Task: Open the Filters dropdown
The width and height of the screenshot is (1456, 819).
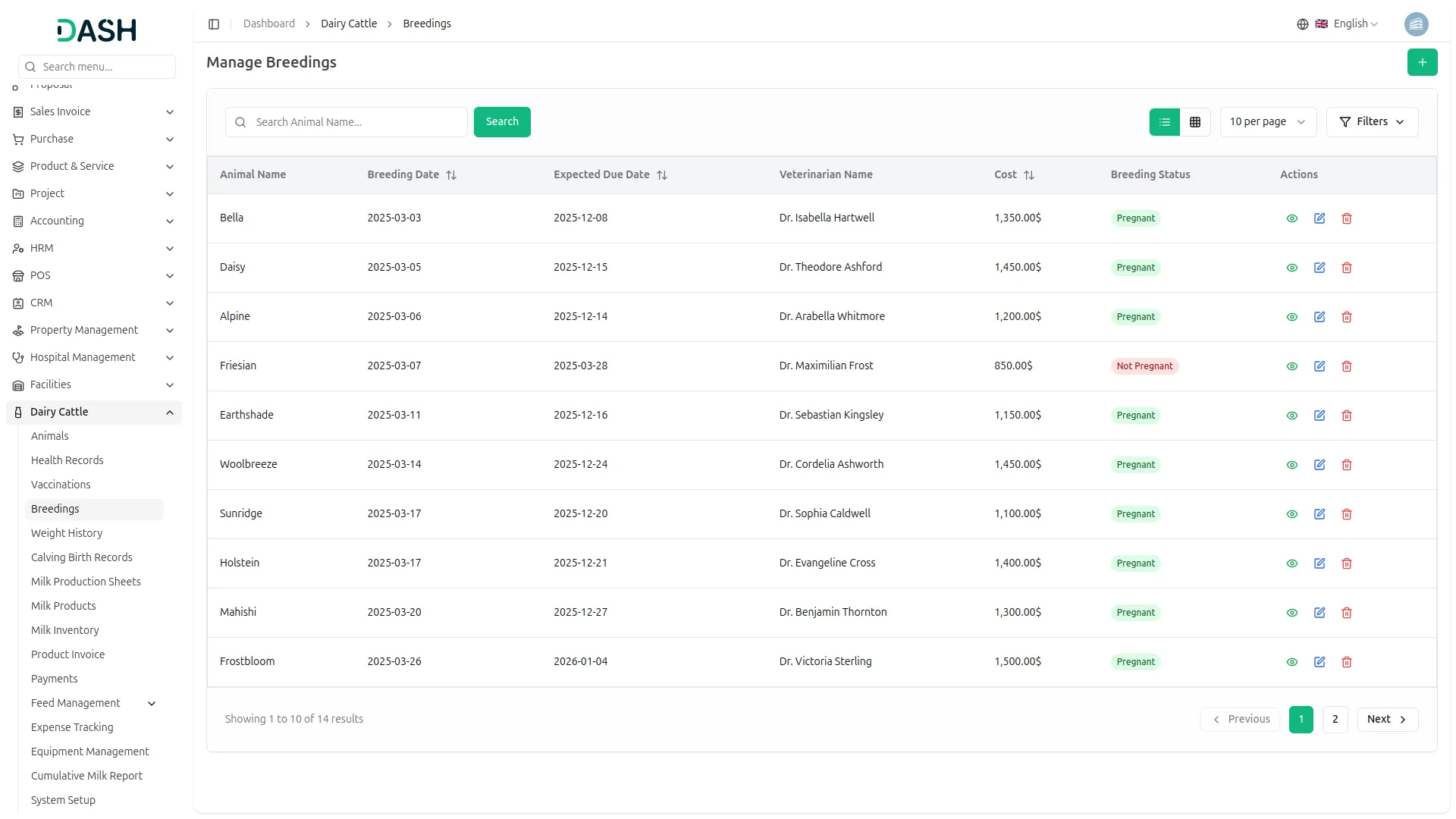Action: [1371, 122]
